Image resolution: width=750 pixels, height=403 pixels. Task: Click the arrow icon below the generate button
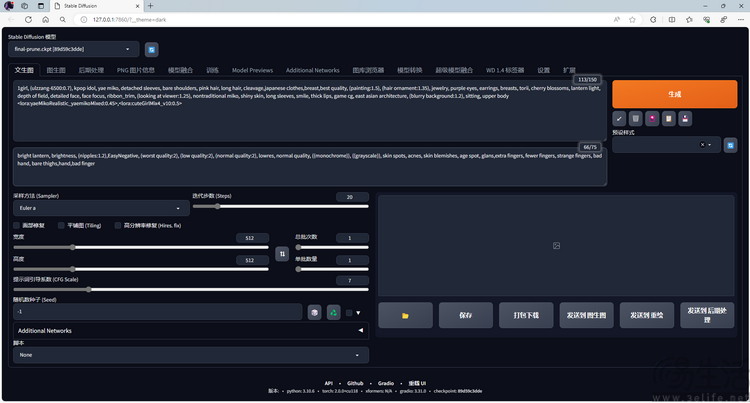click(x=619, y=119)
